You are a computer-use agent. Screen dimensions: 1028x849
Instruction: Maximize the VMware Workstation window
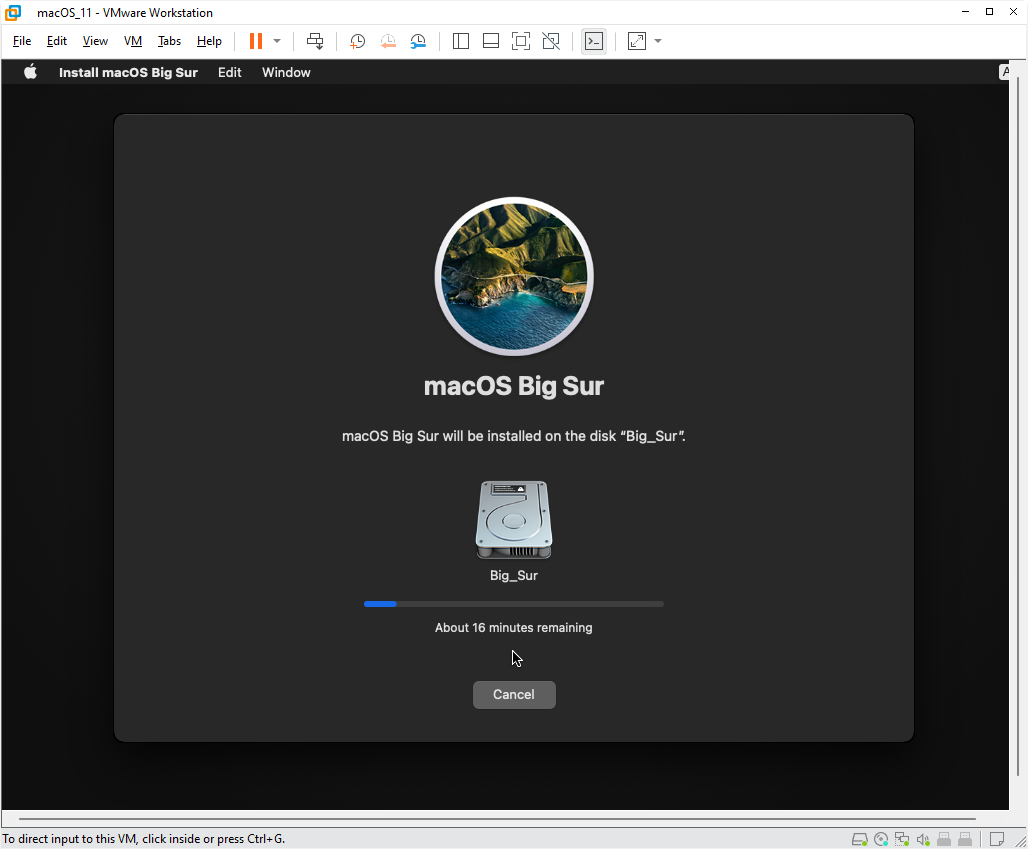pyautogui.click(x=989, y=12)
